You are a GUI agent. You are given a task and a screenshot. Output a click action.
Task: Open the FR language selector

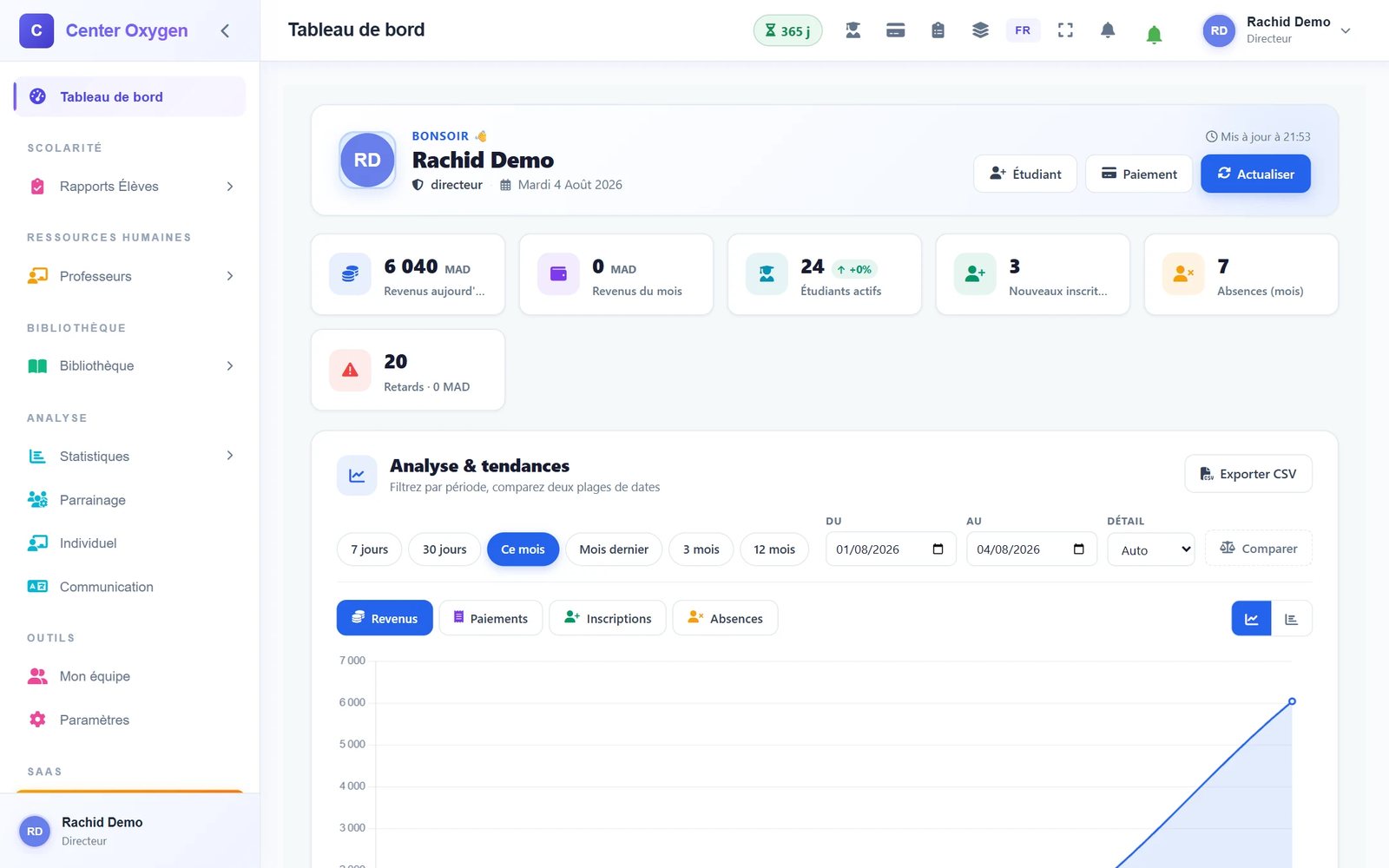(1023, 30)
